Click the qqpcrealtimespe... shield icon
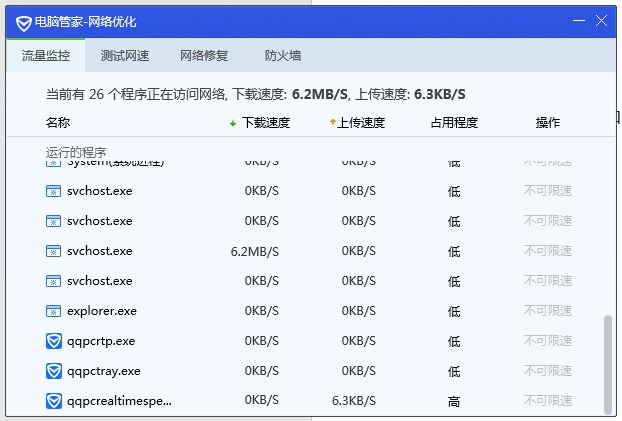This screenshot has height=421, width=622. [x=54, y=401]
